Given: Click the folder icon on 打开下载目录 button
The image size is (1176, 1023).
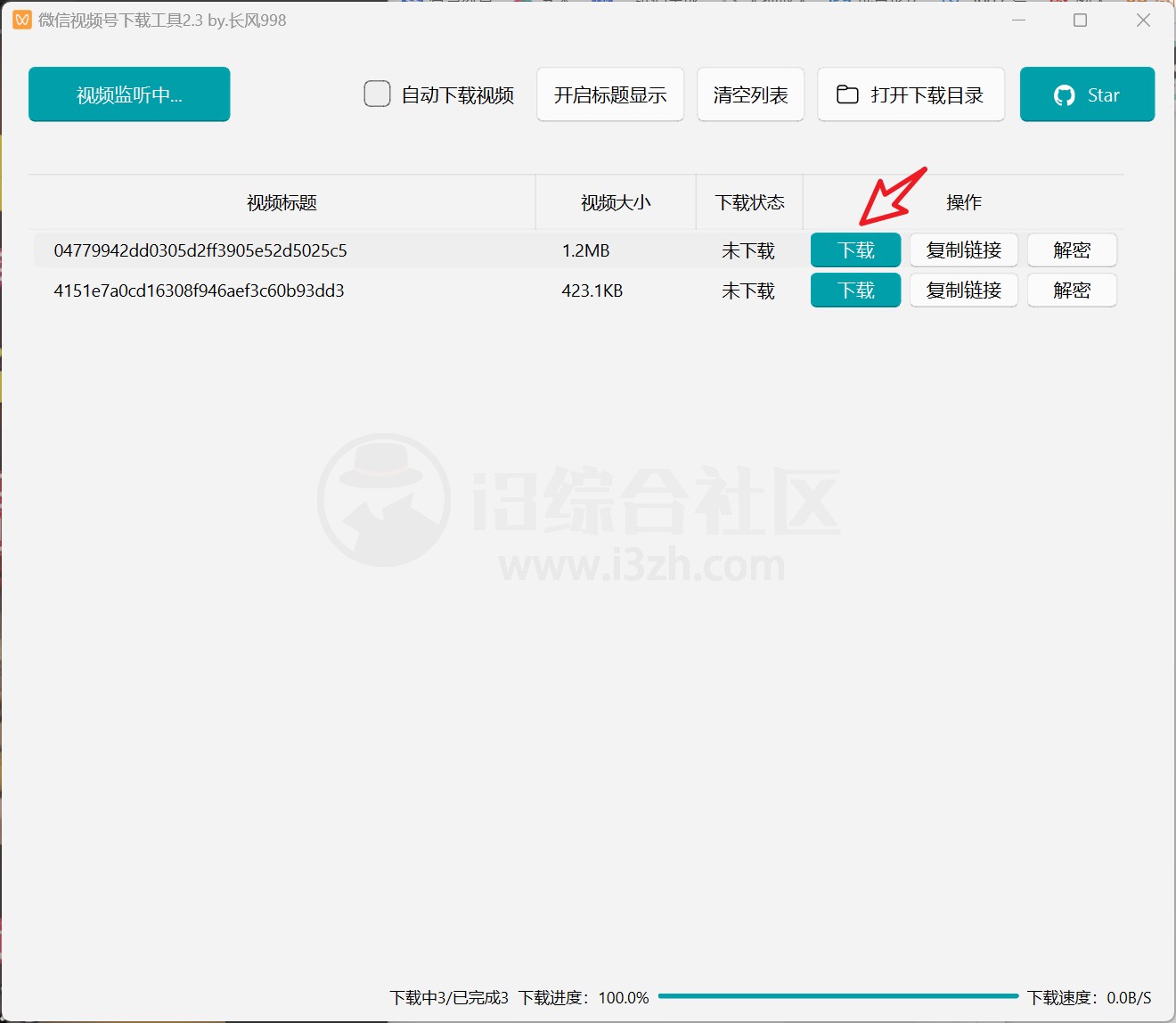Looking at the screenshot, I should click(846, 94).
